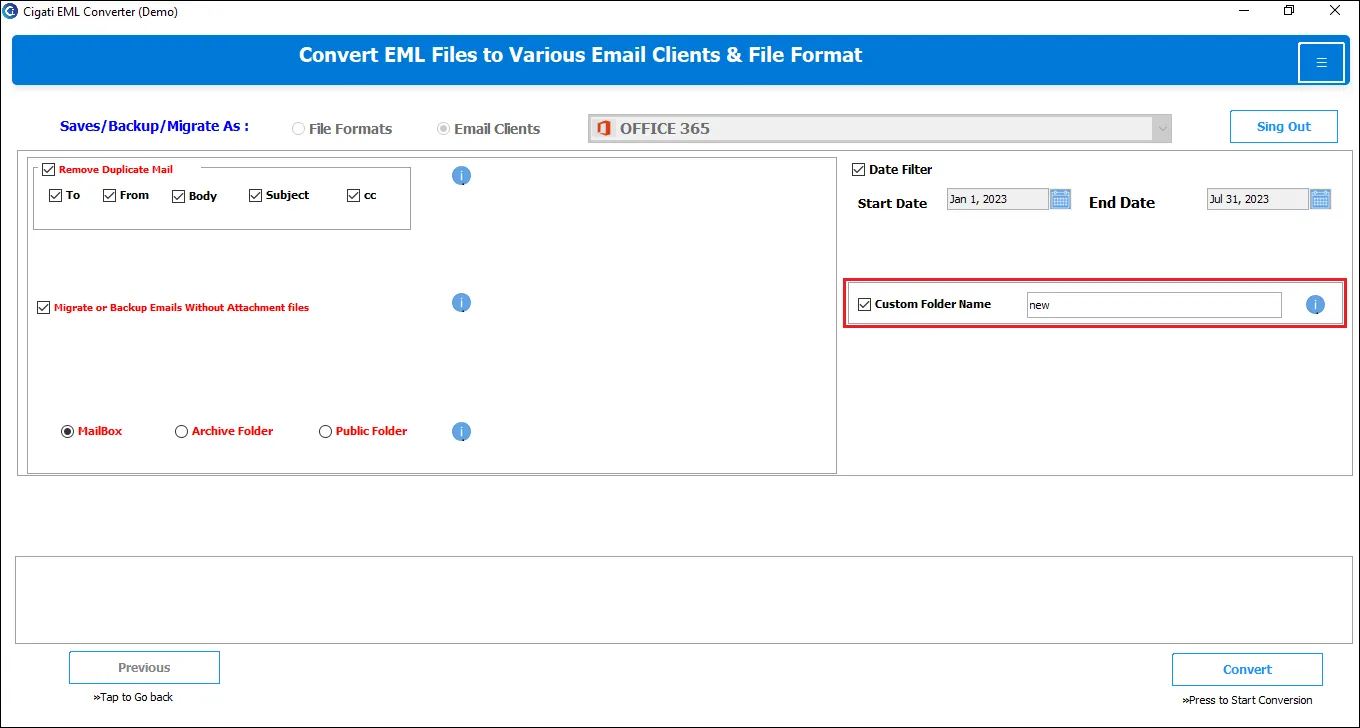Click the Cigati app logo in title bar

[10, 11]
